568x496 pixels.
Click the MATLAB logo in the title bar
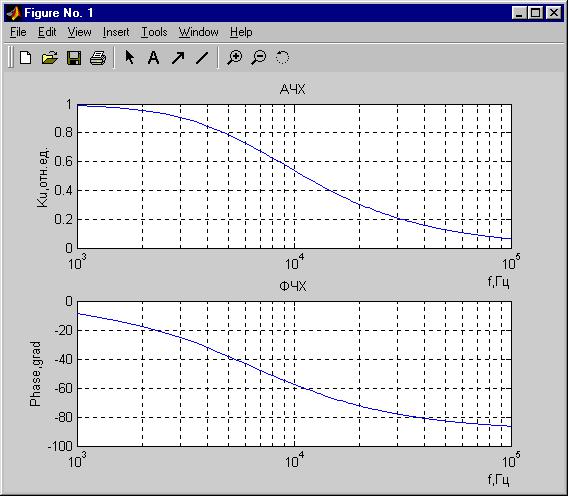(14, 13)
